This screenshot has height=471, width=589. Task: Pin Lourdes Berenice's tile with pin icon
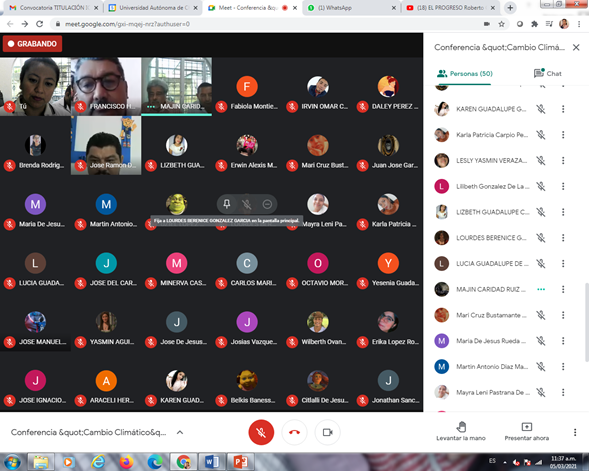pos(227,204)
